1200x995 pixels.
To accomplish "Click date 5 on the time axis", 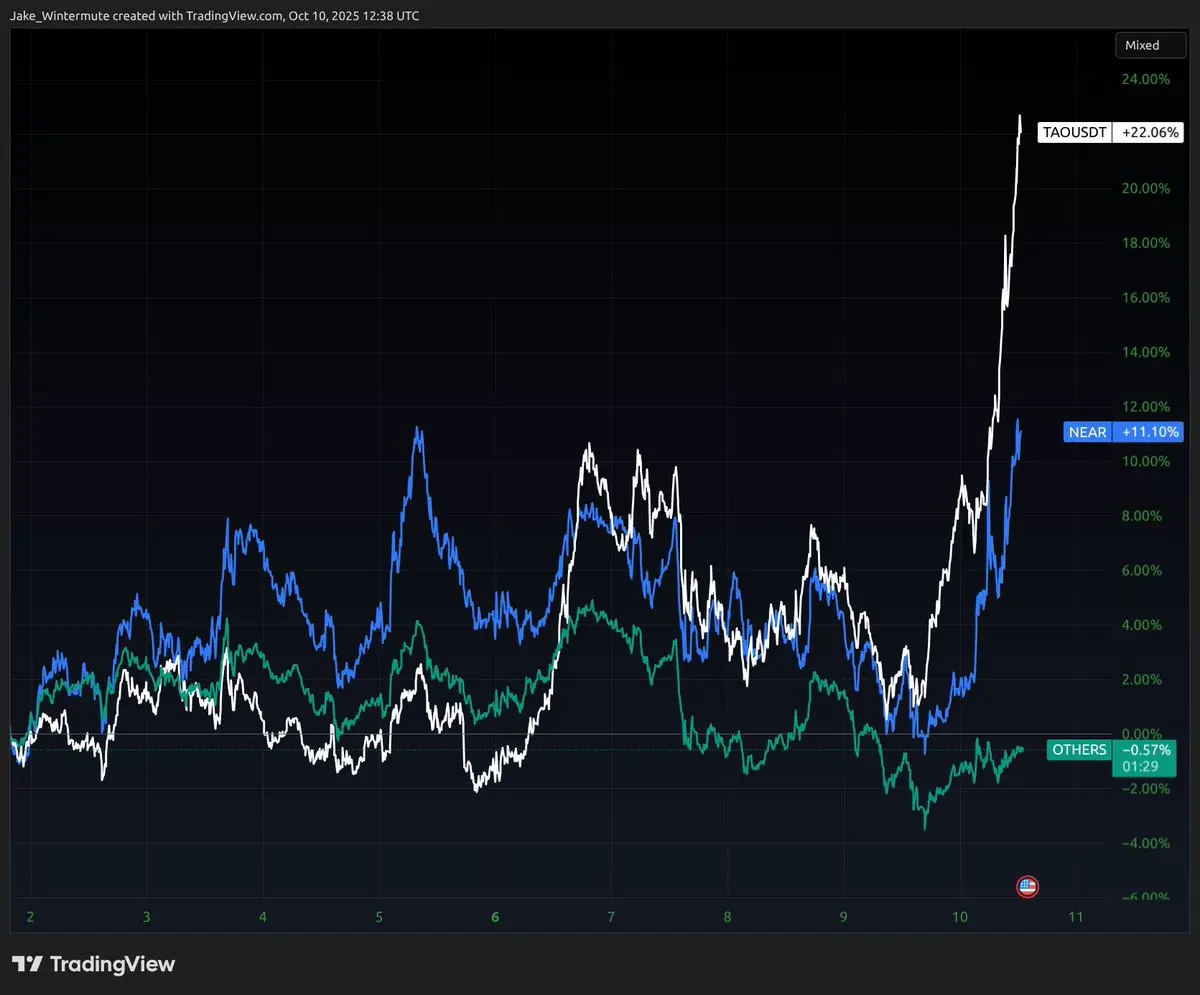I will point(379,917).
